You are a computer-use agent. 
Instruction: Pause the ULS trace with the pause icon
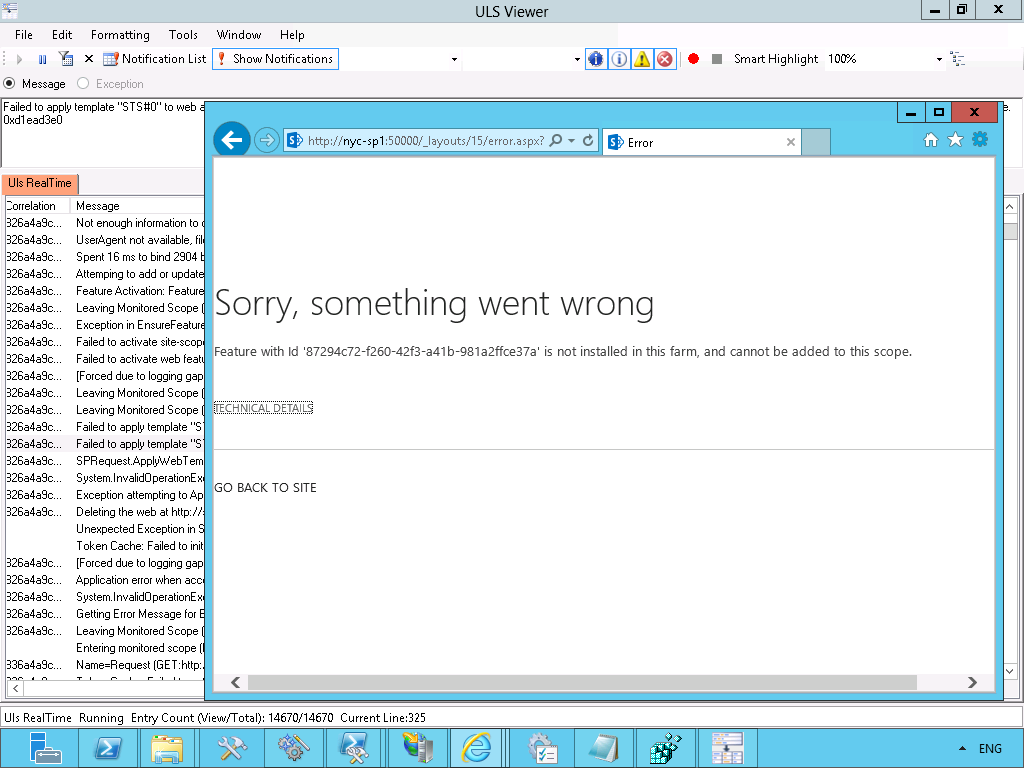tap(42, 59)
